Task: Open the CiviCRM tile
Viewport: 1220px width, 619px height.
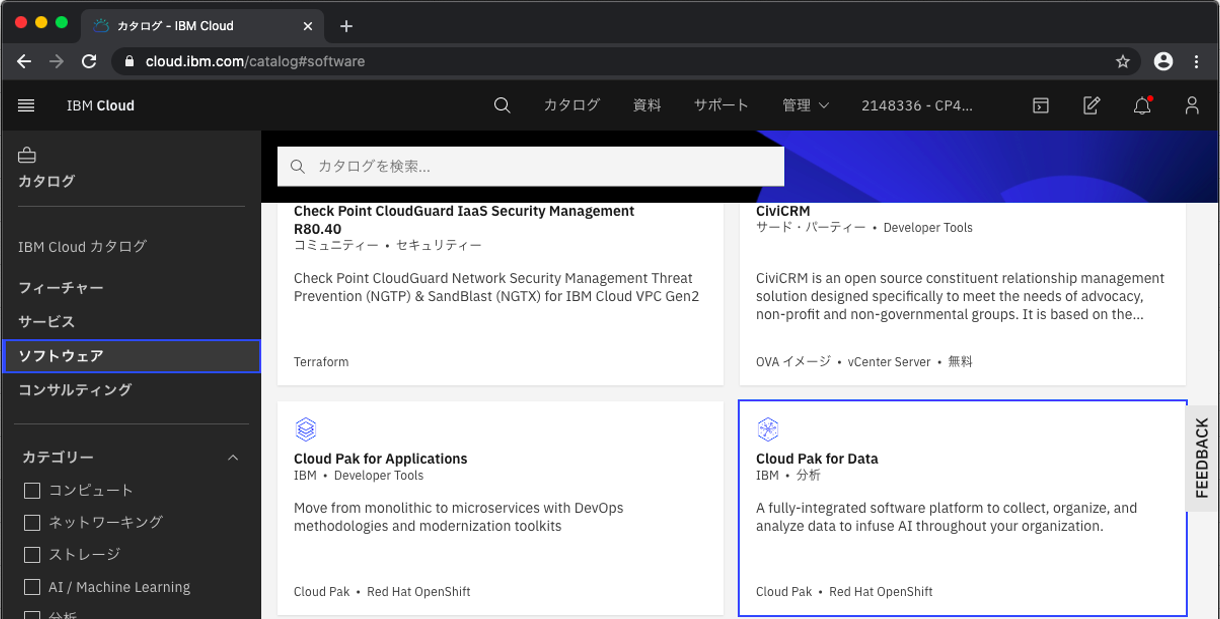Action: (963, 292)
